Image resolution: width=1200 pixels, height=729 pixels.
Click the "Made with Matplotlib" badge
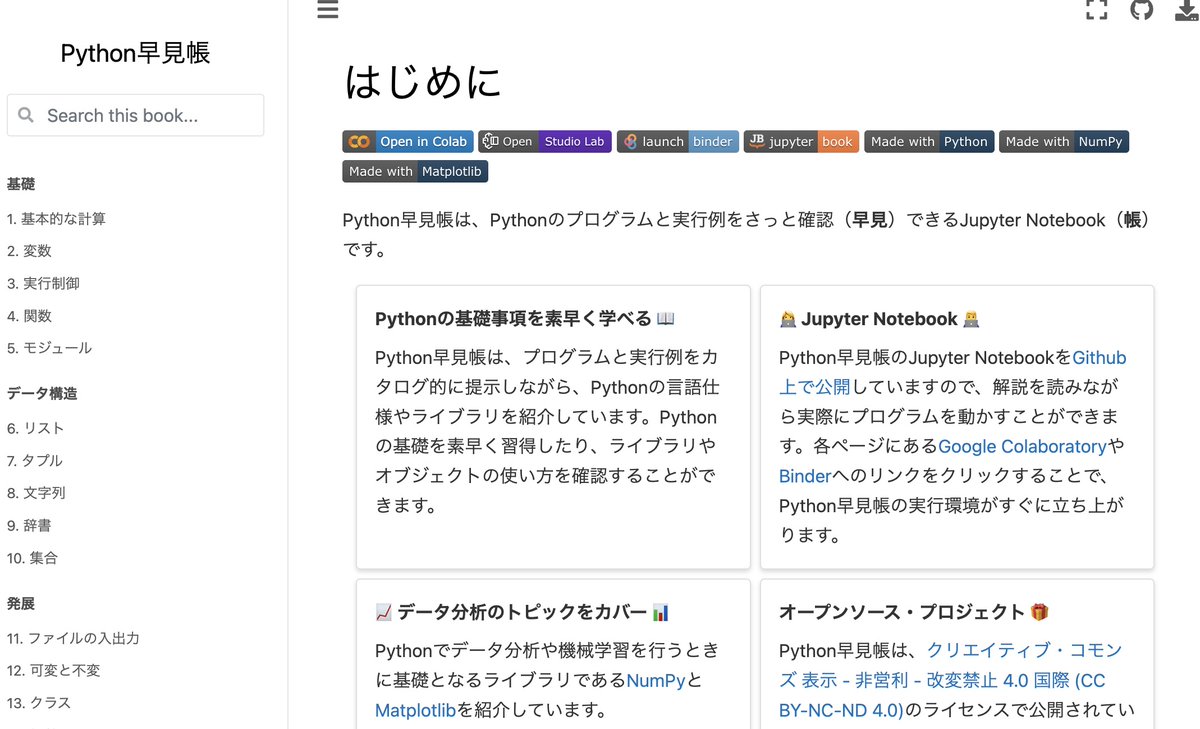pos(414,171)
